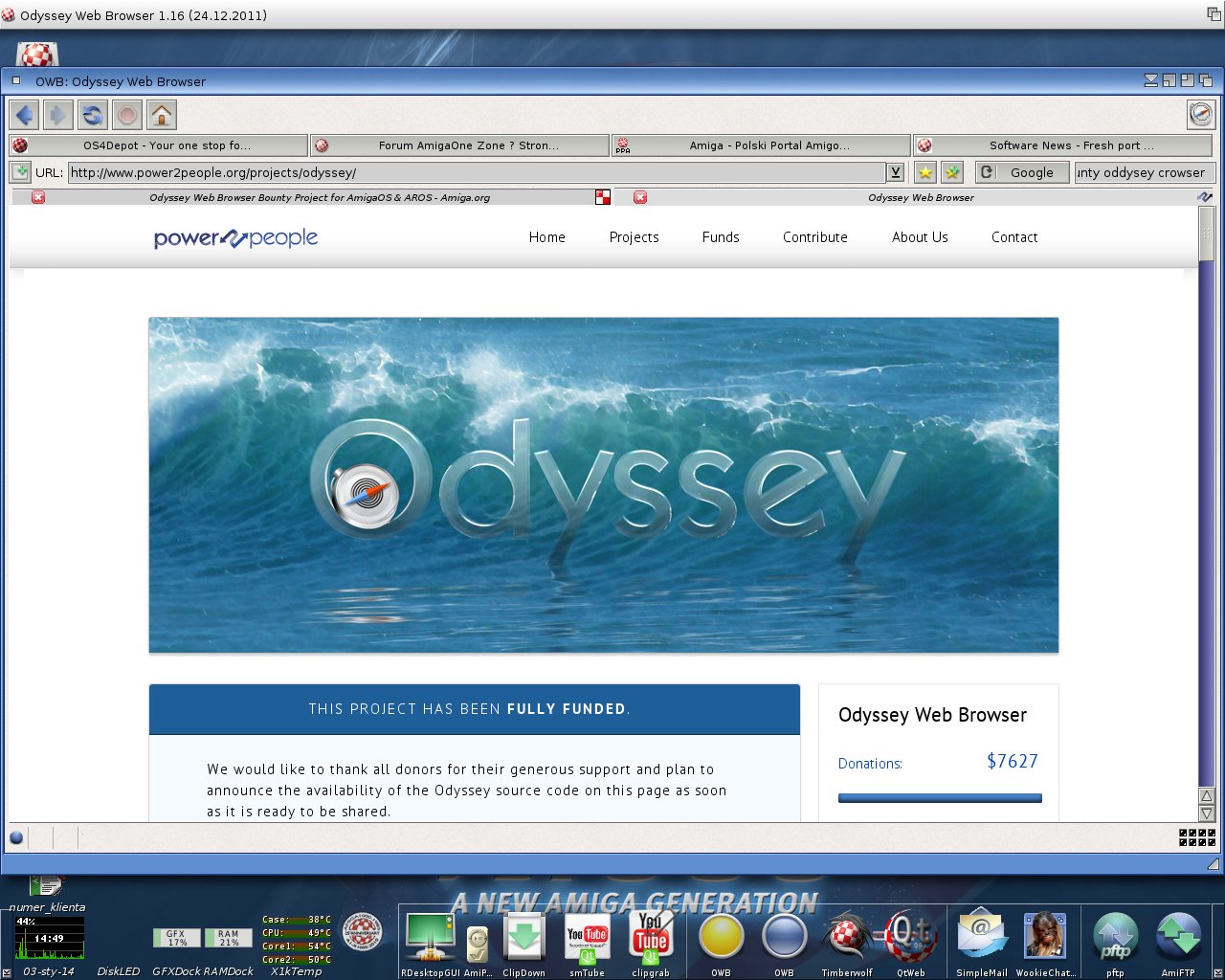Viewport: 1225px width, 980px height.
Task: Click the scrollbar down arrow
Action: [1207, 813]
